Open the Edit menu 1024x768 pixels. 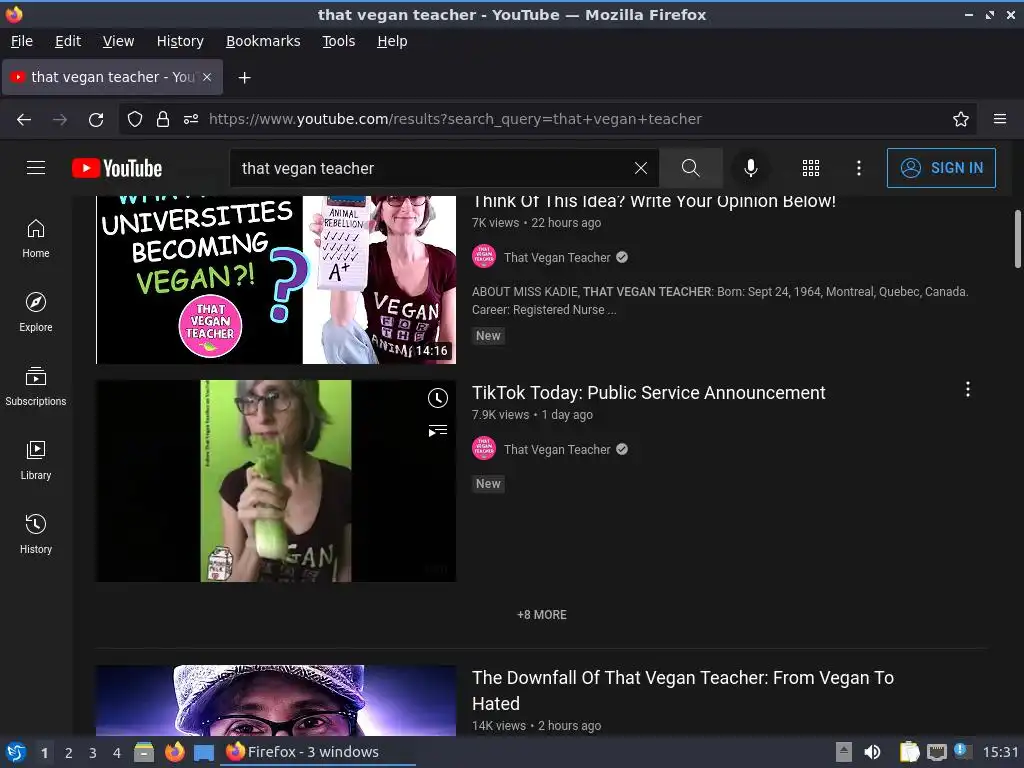[68, 41]
